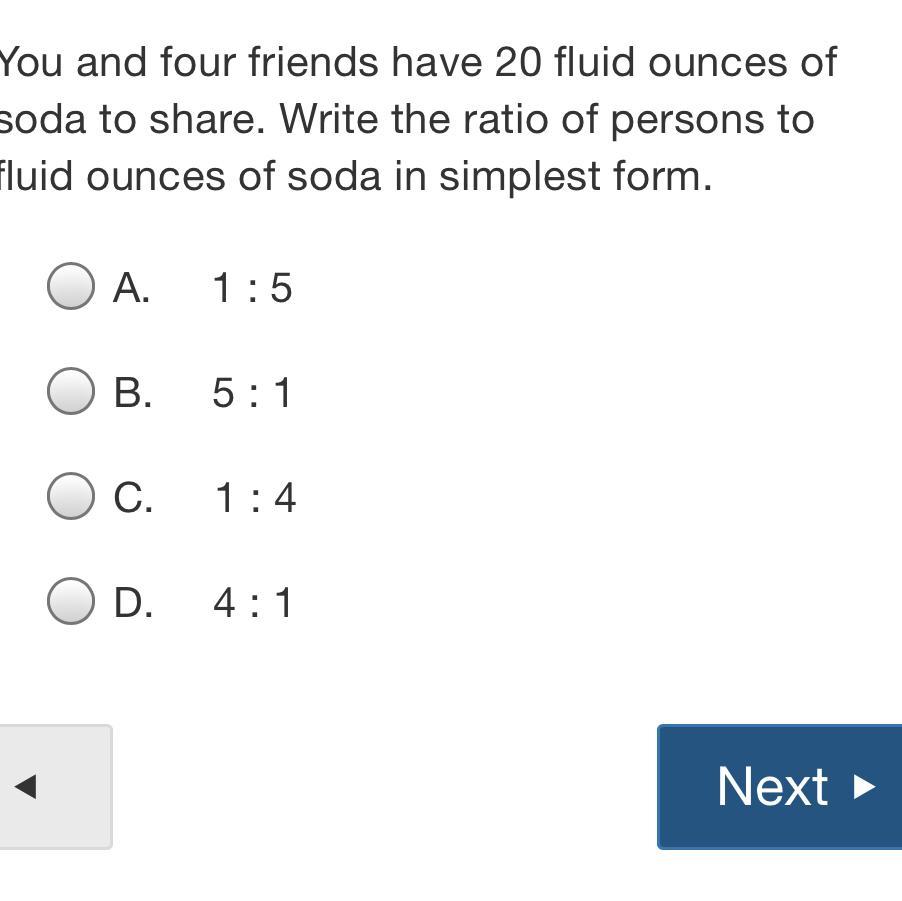The image size is (902, 901).
Task: Click the 'A.' option letter label
Action: click(132, 289)
